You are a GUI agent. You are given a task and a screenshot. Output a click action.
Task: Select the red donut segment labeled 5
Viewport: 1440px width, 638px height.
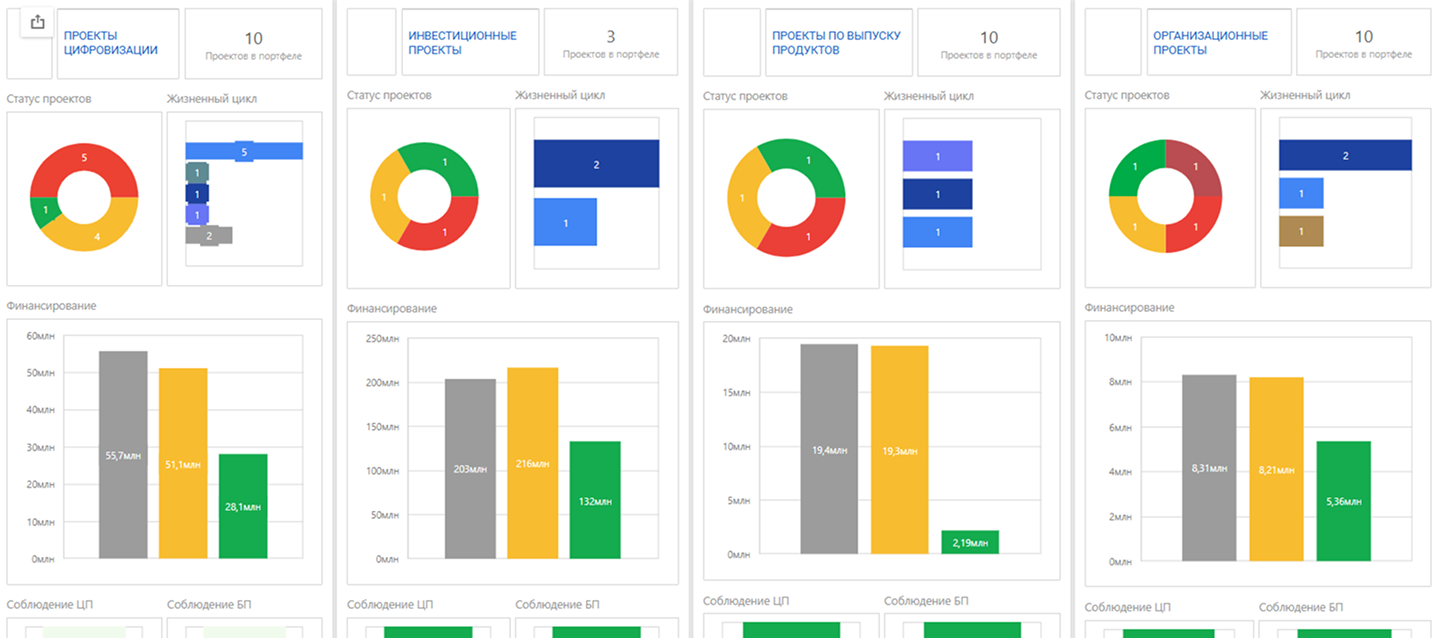(x=84, y=161)
